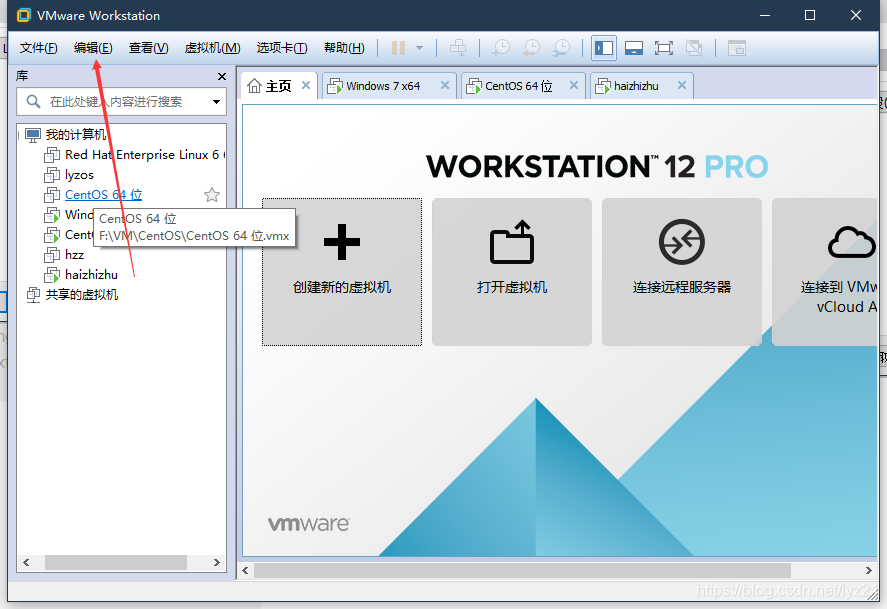Expand the power options dropdown arrow
Screen dimensions: 887x609
(419, 48)
